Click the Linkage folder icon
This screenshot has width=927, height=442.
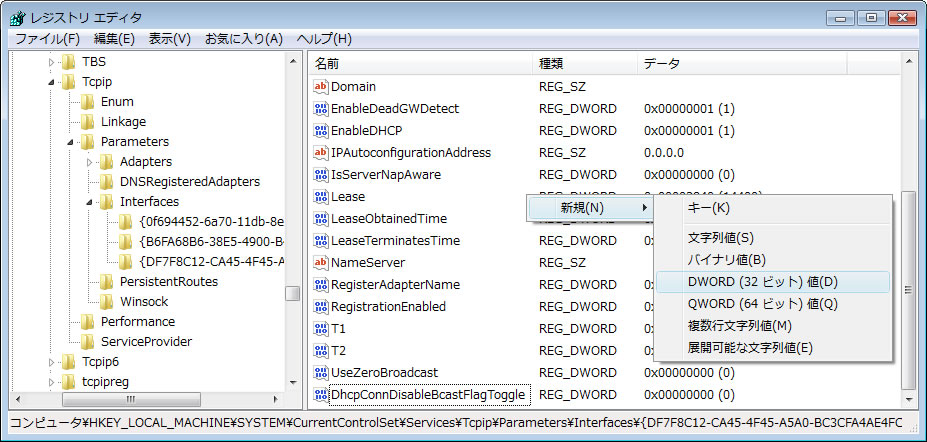point(87,122)
